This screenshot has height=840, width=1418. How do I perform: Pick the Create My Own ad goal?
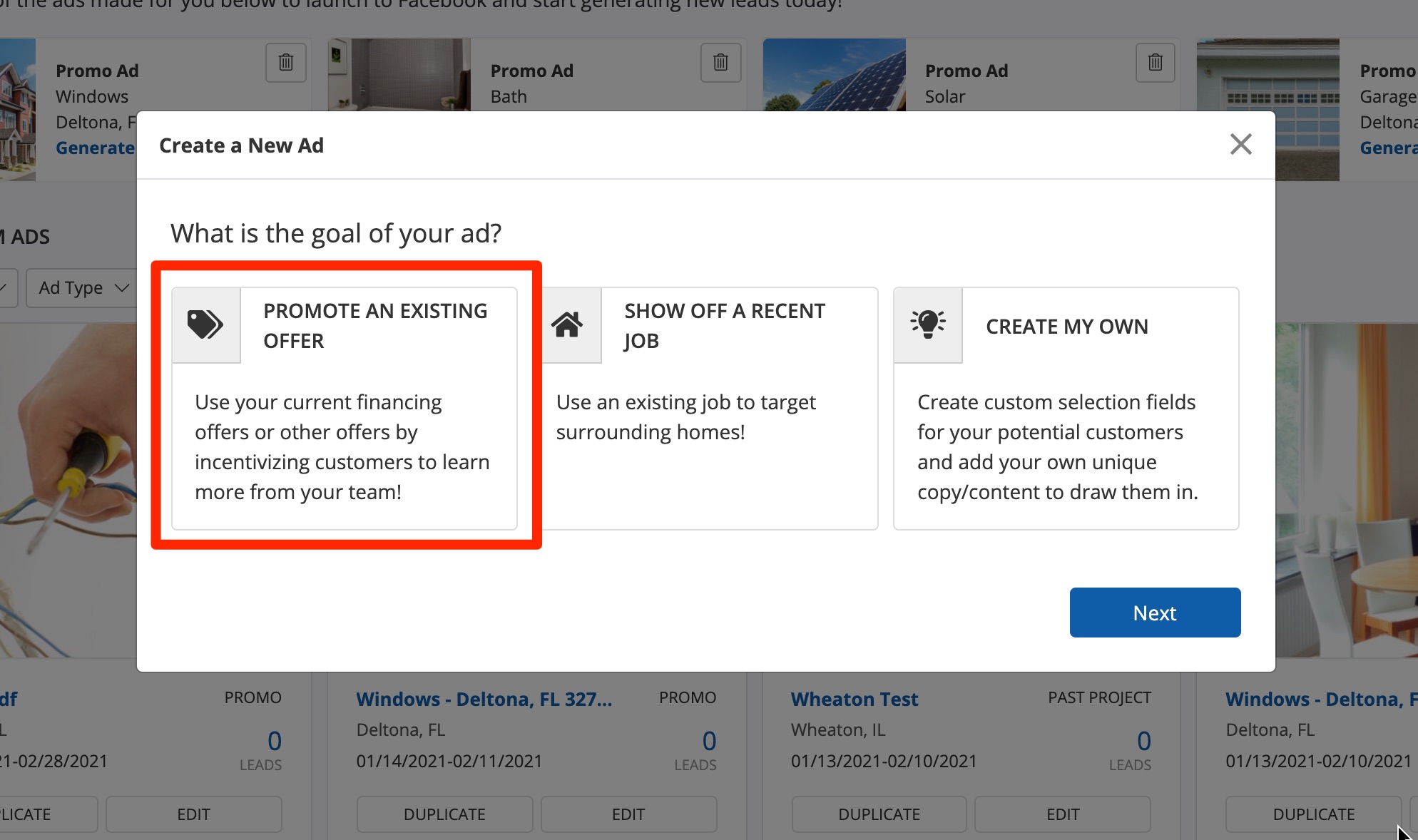pos(1066,408)
